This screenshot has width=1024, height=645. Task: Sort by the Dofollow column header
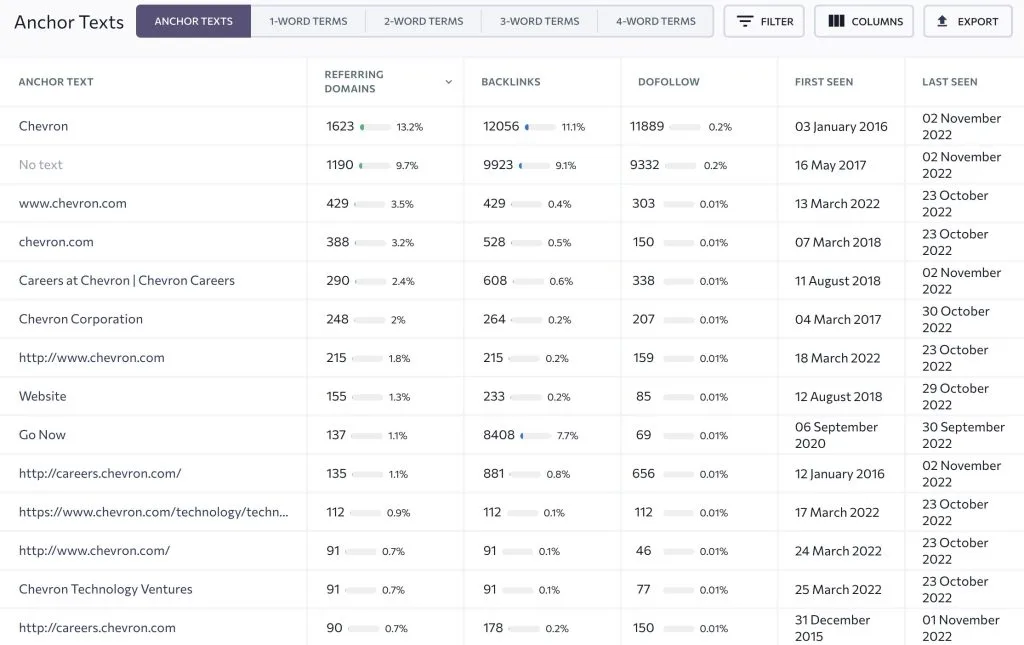(x=669, y=82)
